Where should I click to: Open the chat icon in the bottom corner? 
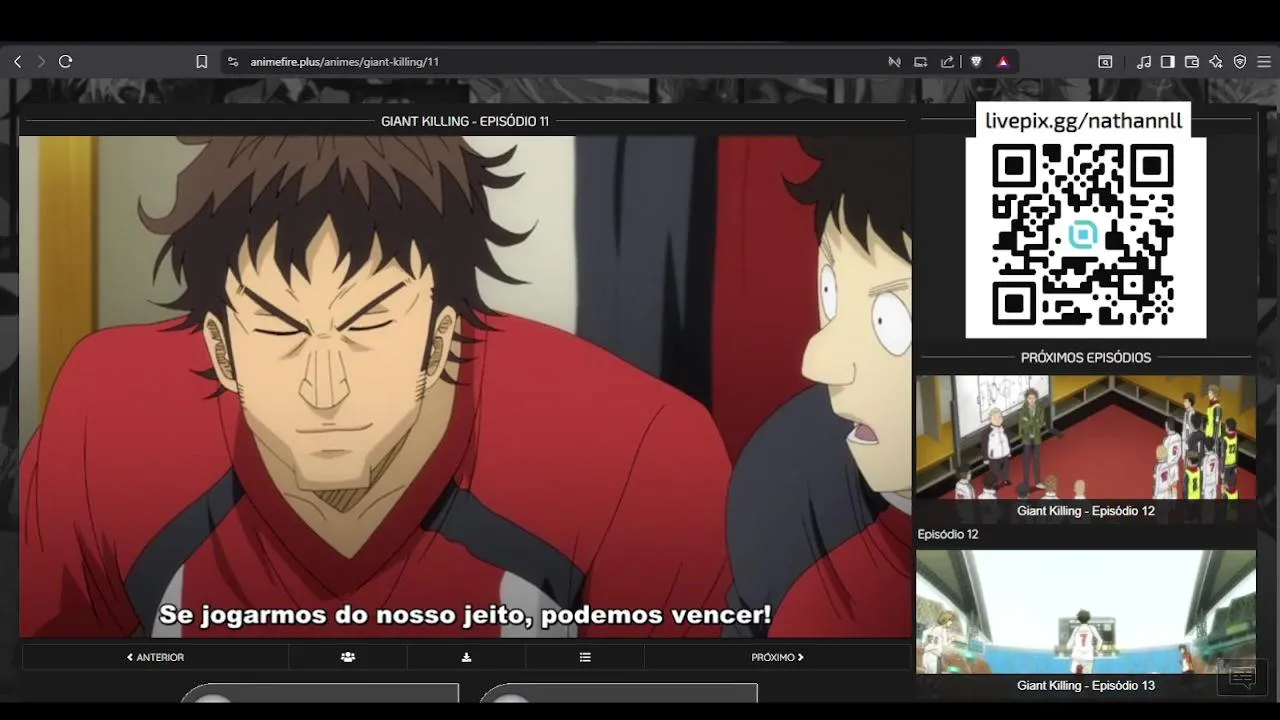coord(1242,678)
